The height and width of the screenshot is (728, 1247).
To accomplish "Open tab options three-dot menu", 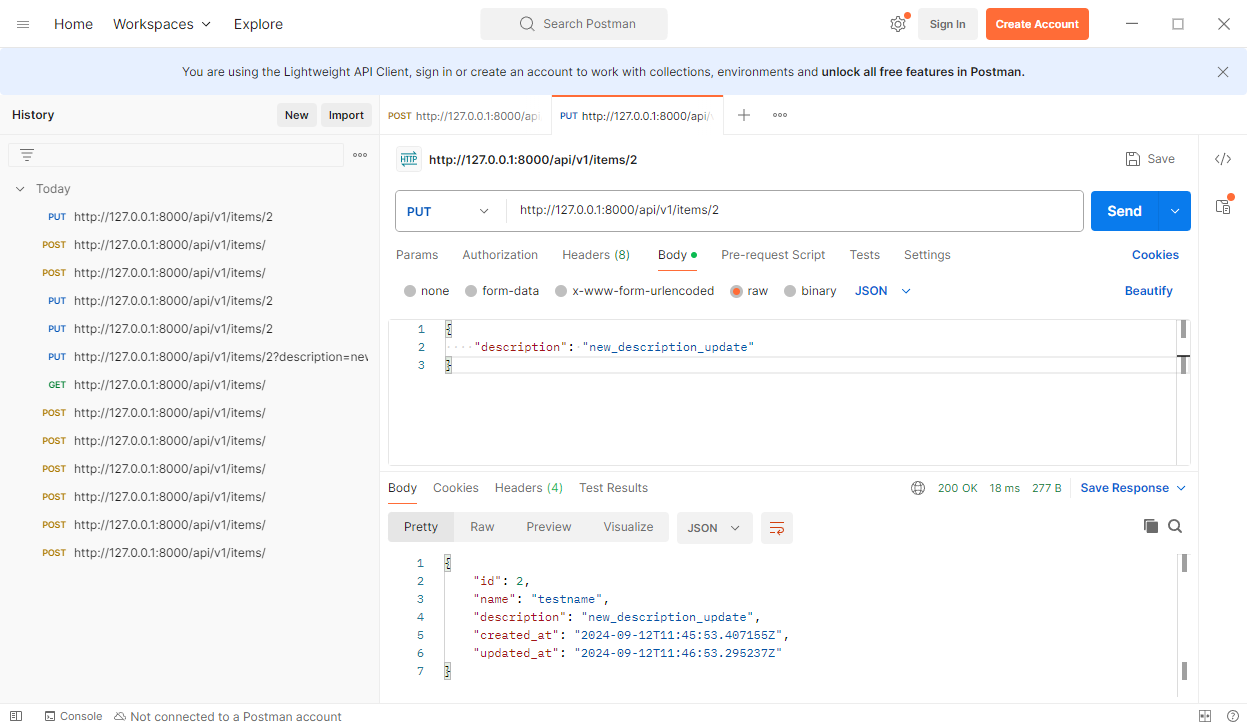I will point(780,115).
